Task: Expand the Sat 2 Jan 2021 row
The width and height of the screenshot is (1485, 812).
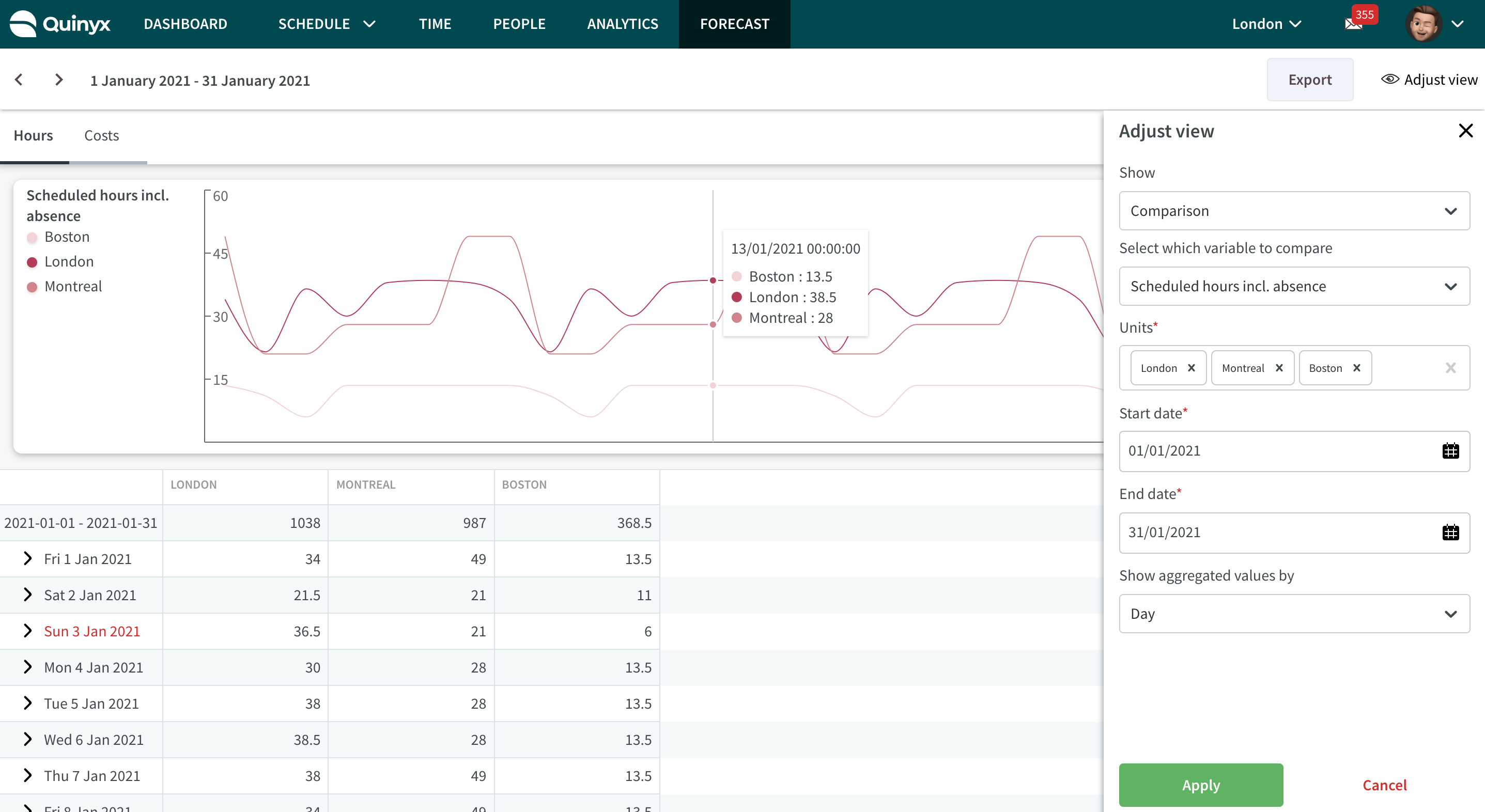Action: click(x=28, y=595)
